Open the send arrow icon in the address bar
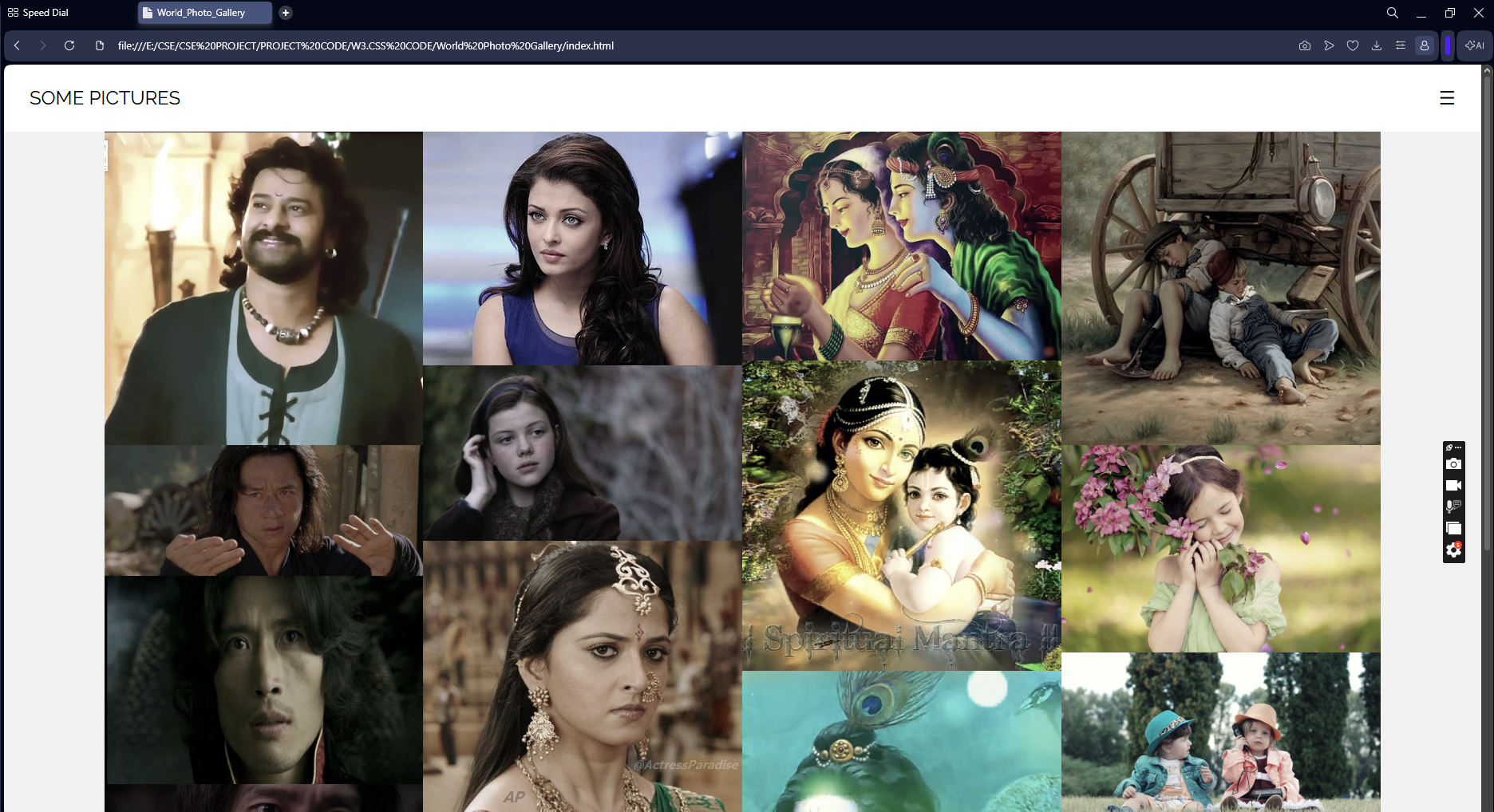The height and width of the screenshot is (812, 1494). point(1329,45)
